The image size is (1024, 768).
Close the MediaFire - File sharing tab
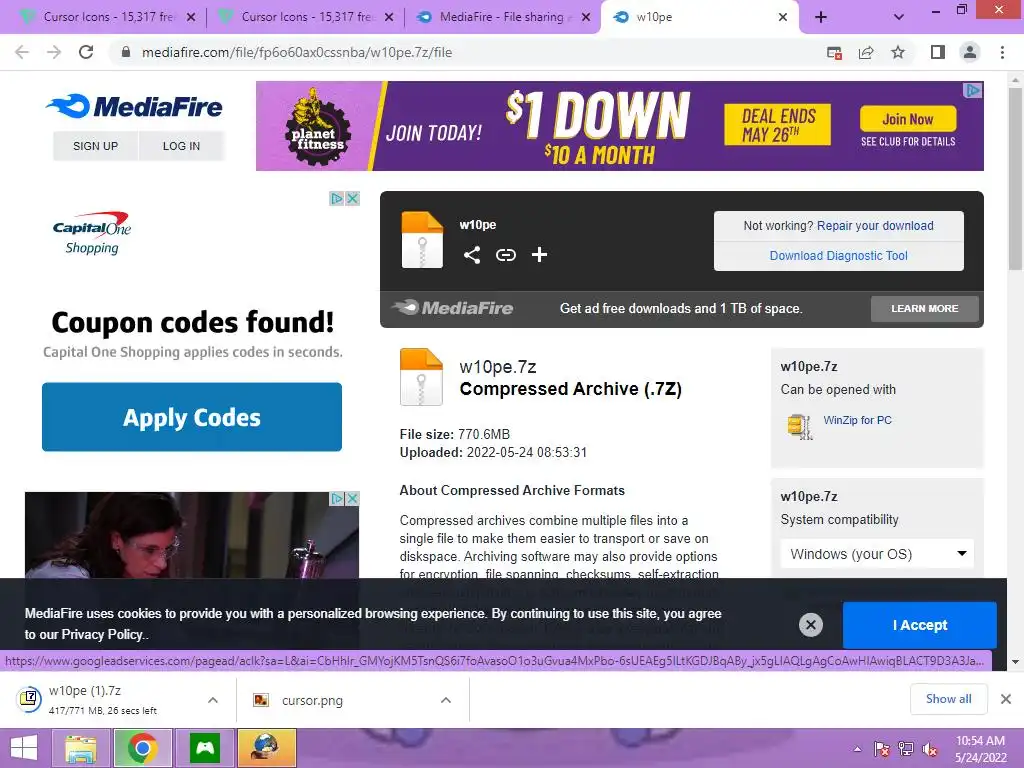pyautogui.click(x=586, y=17)
